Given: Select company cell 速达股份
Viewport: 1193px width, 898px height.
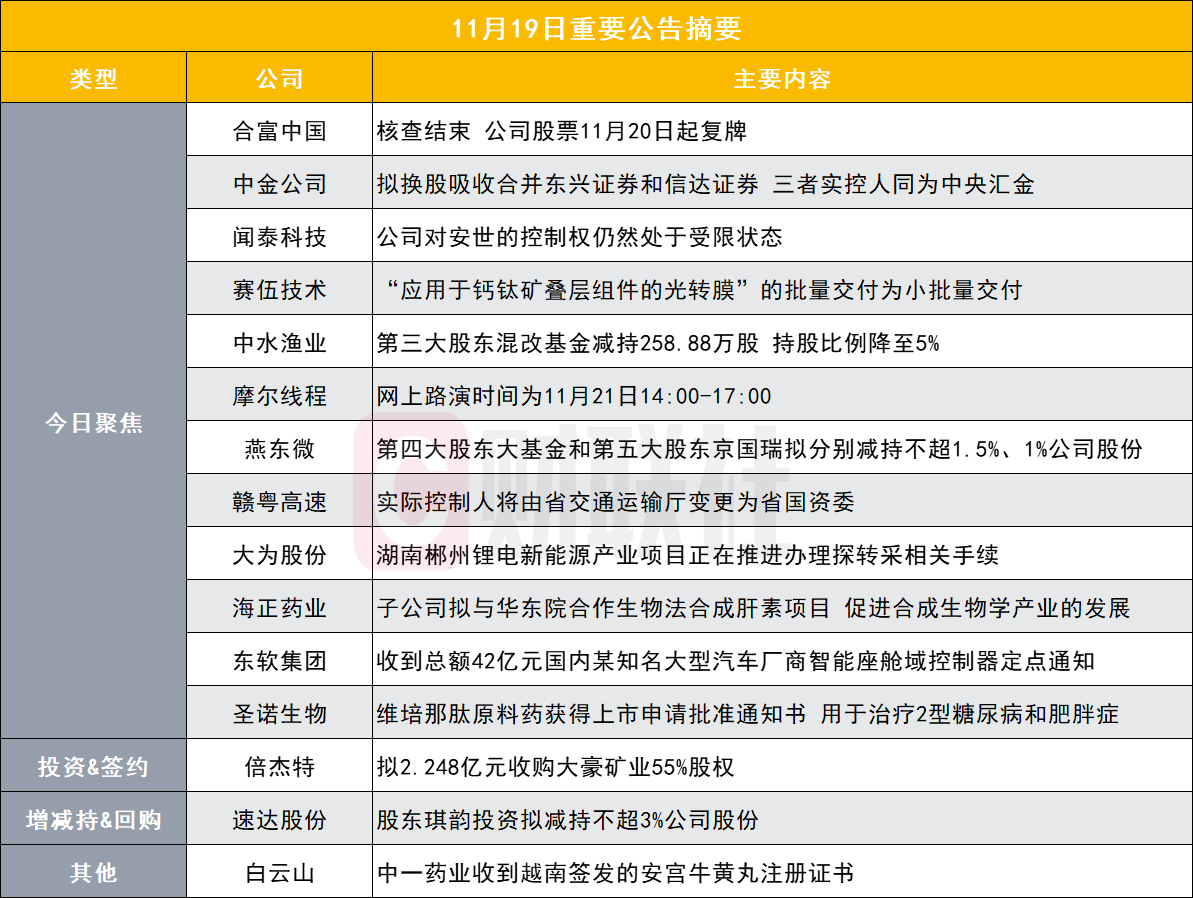Looking at the screenshot, I should 279,820.
